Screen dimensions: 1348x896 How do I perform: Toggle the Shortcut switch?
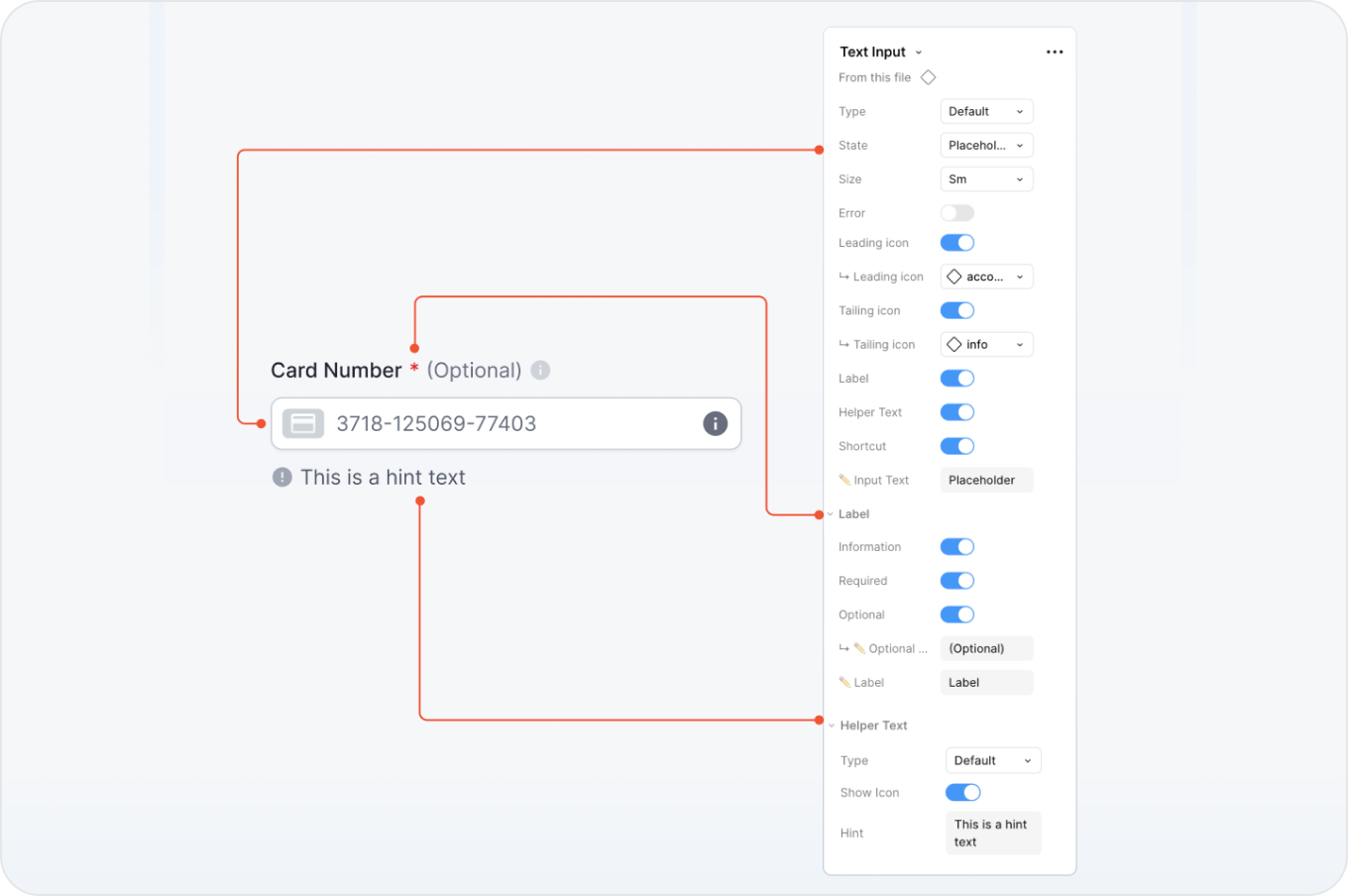click(x=957, y=446)
